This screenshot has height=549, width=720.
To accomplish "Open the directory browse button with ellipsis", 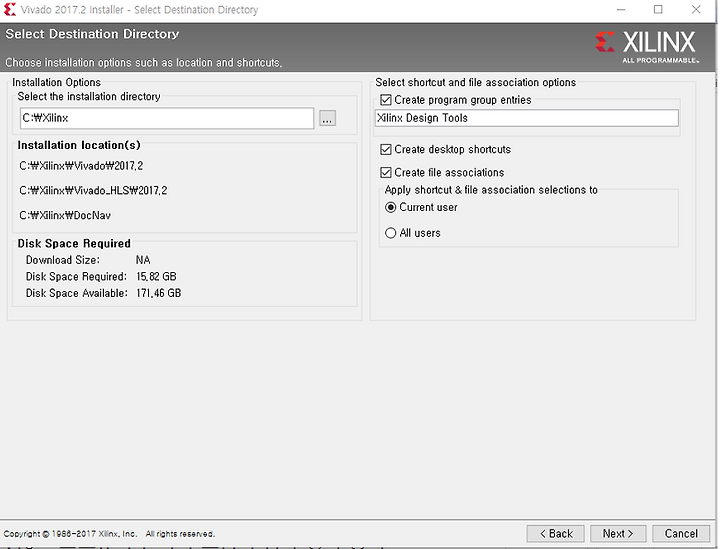I will click(x=327, y=118).
